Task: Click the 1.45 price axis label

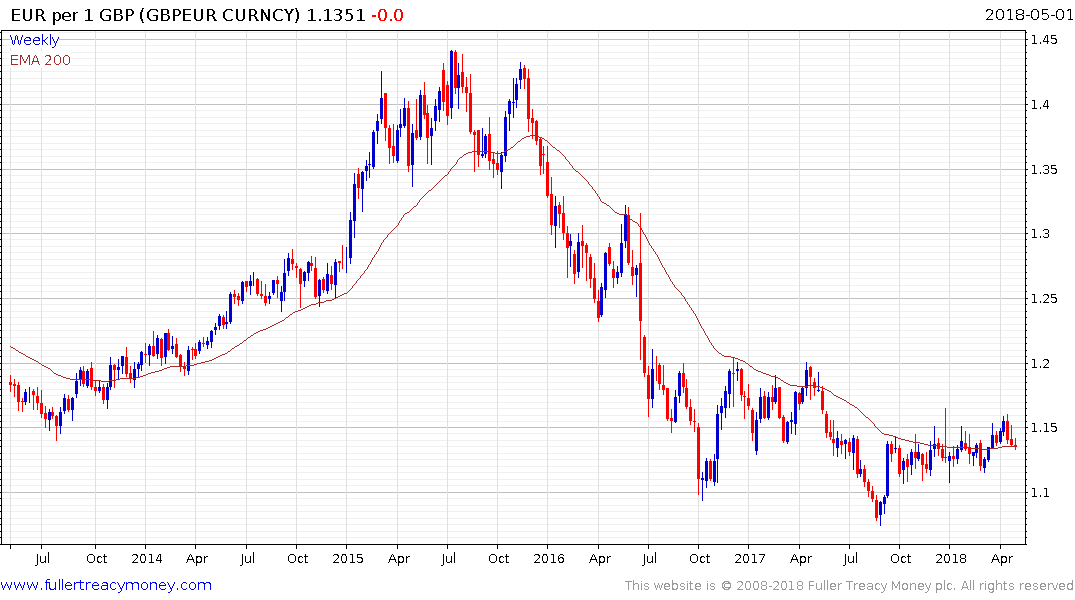Action: coord(1044,40)
